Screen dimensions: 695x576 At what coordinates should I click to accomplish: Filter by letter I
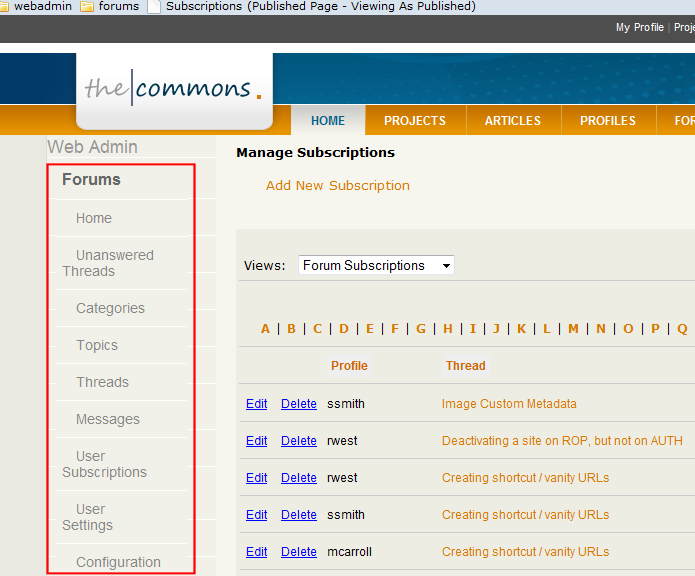473,329
